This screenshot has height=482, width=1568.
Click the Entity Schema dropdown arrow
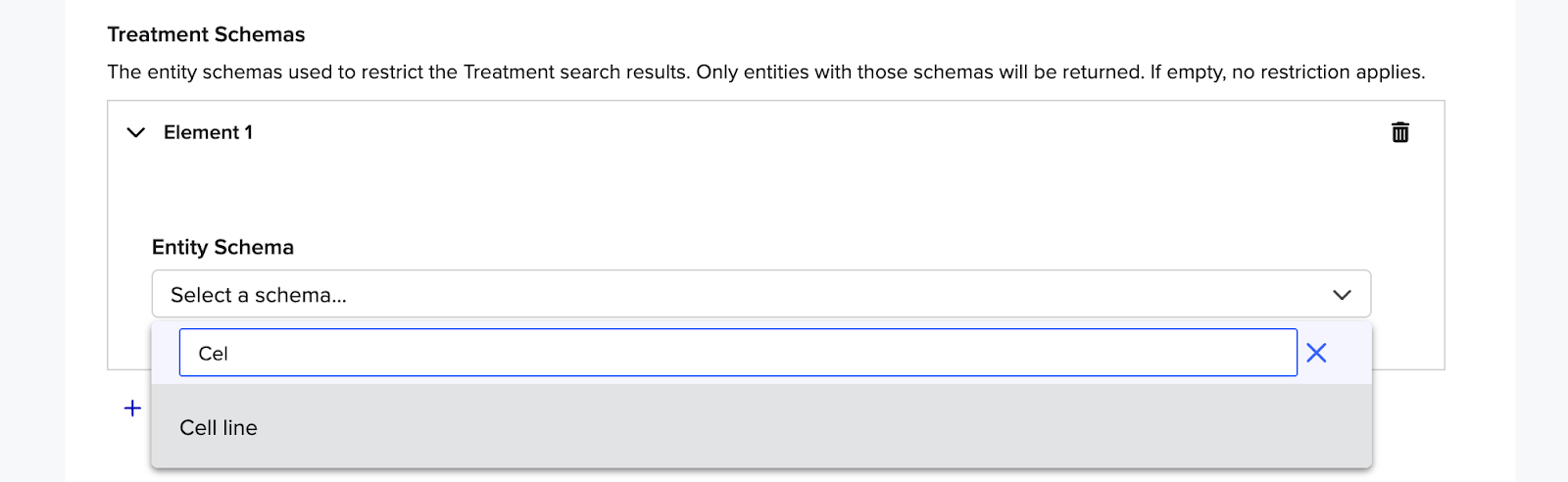click(1342, 295)
